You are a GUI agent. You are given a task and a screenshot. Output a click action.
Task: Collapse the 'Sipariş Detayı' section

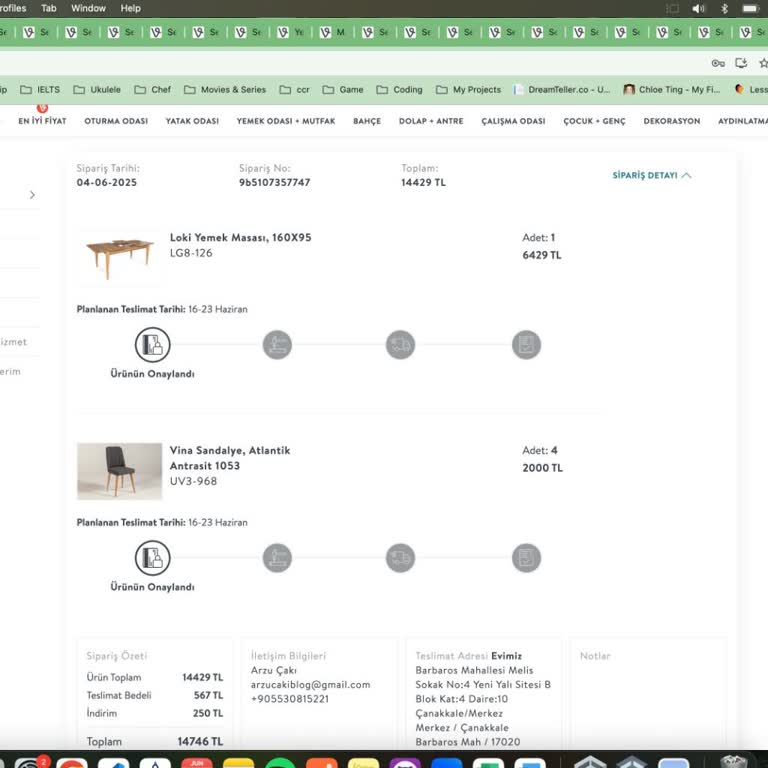[651, 175]
